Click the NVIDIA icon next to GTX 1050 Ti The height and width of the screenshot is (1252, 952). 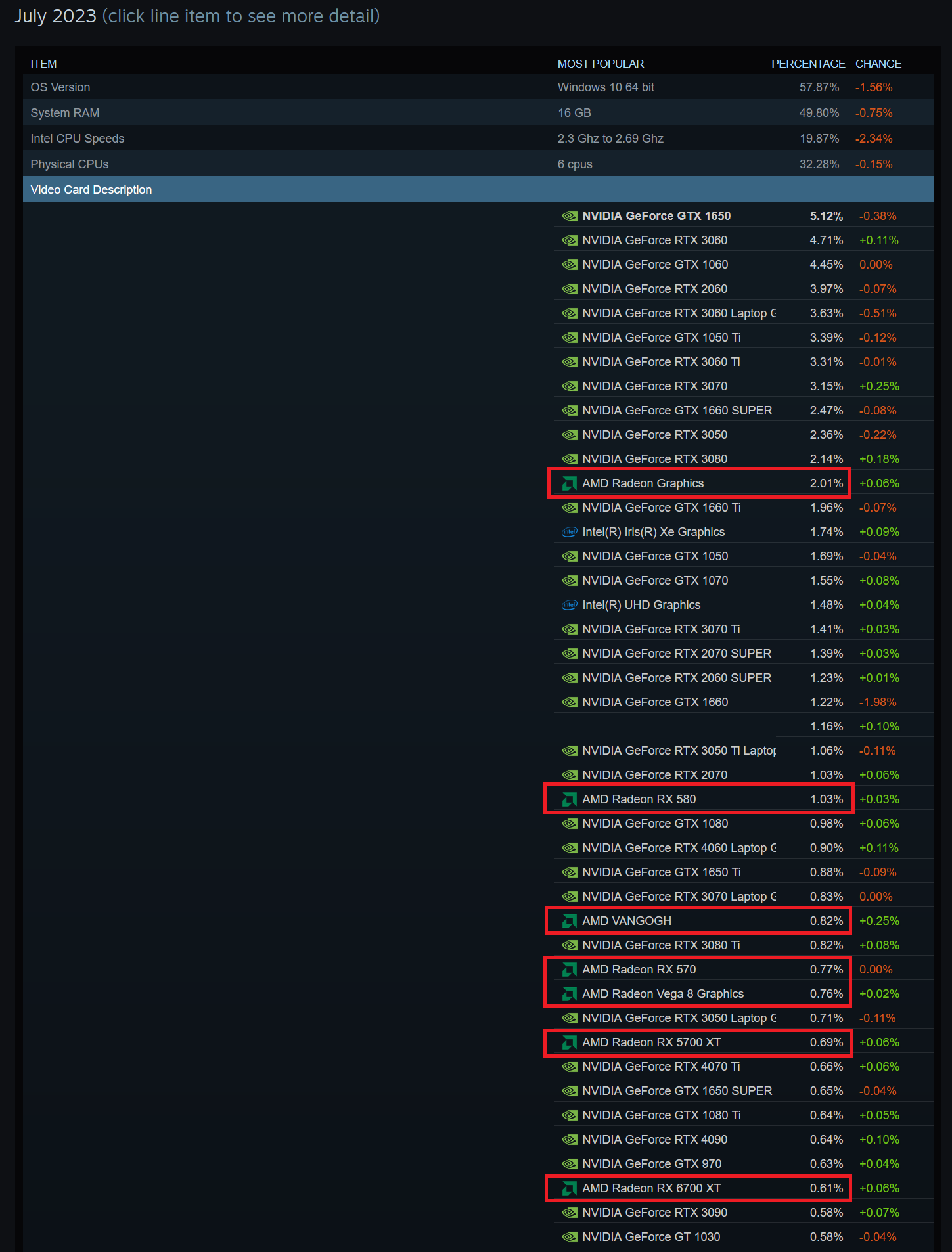click(570, 338)
